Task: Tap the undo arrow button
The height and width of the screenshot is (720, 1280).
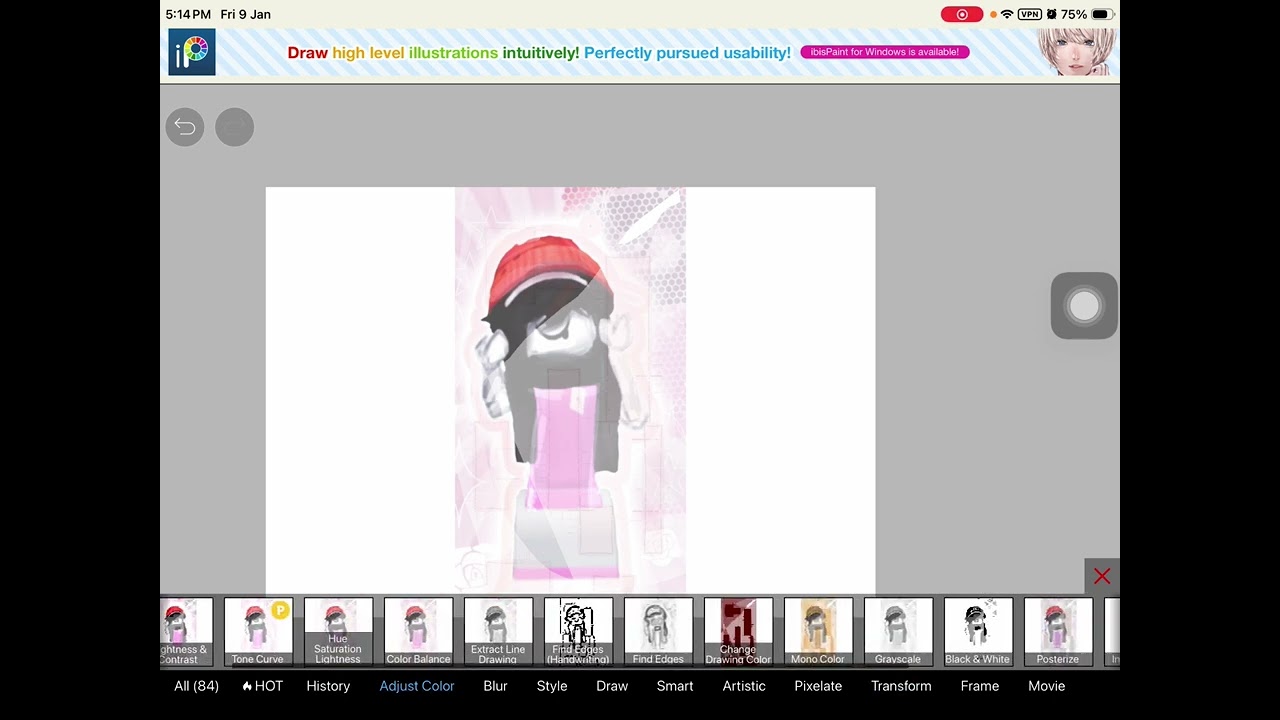Action: pyautogui.click(x=185, y=127)
